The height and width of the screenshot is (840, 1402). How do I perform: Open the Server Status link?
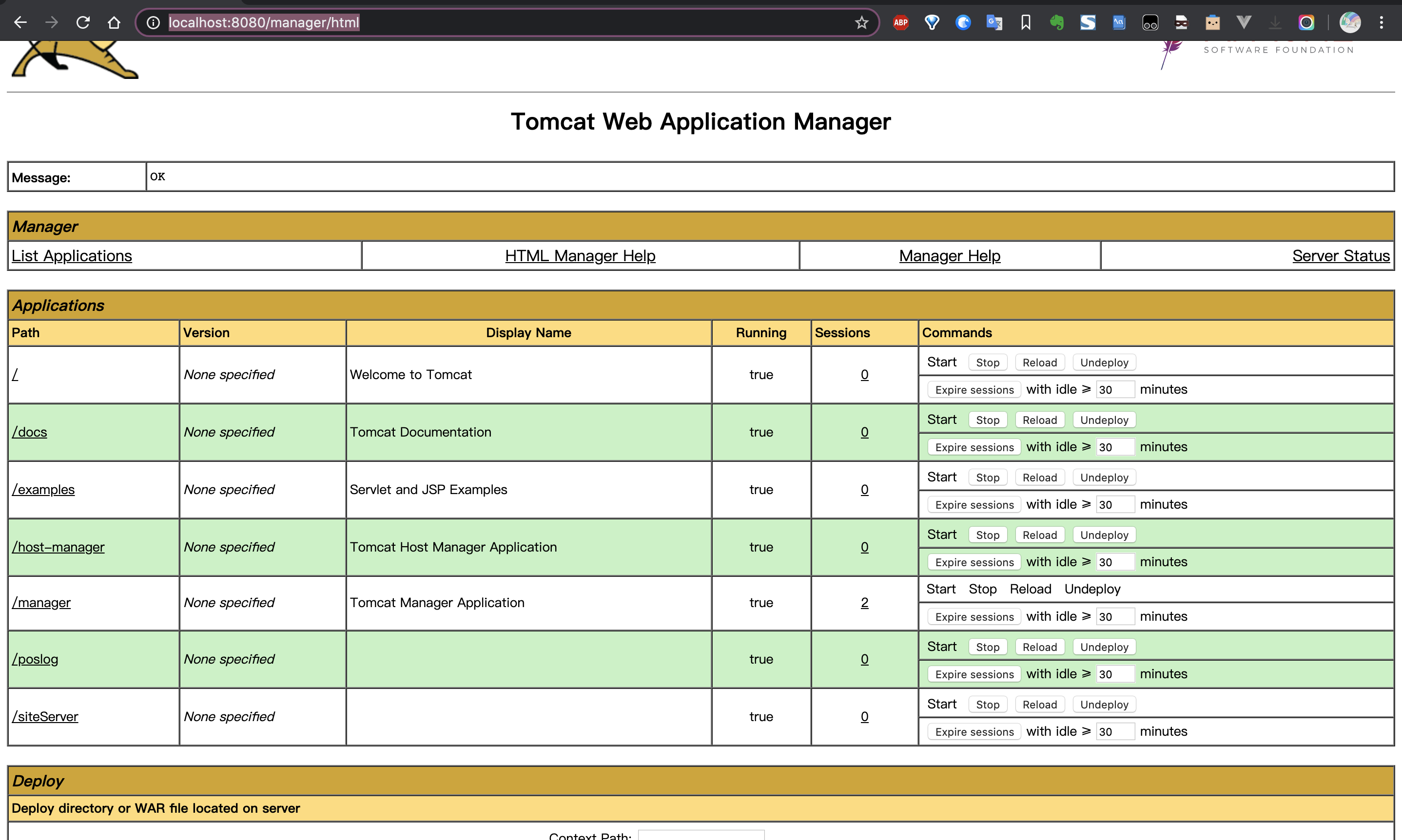tap(1340, 256)
